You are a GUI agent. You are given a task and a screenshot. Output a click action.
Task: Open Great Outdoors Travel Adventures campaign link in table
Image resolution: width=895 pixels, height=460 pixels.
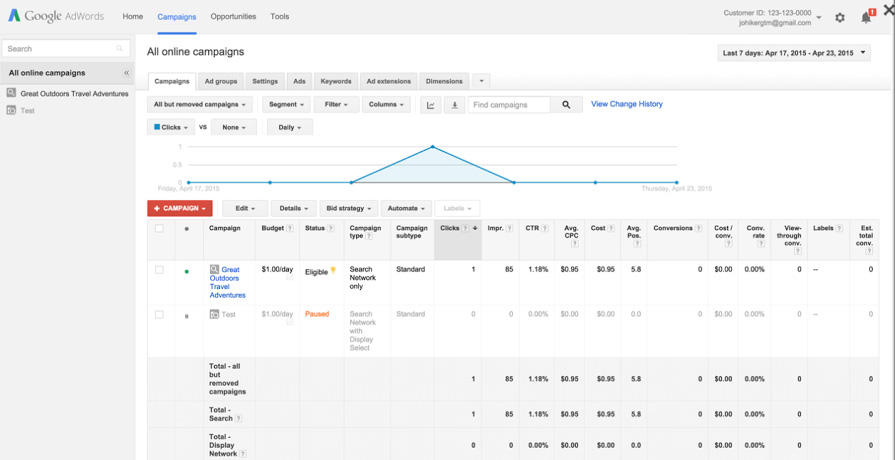(x=228, y=283)
